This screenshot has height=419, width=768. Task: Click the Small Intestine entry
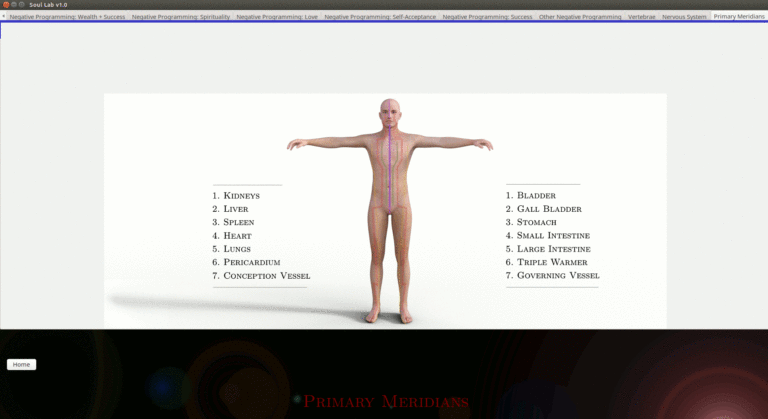point(548,236)
